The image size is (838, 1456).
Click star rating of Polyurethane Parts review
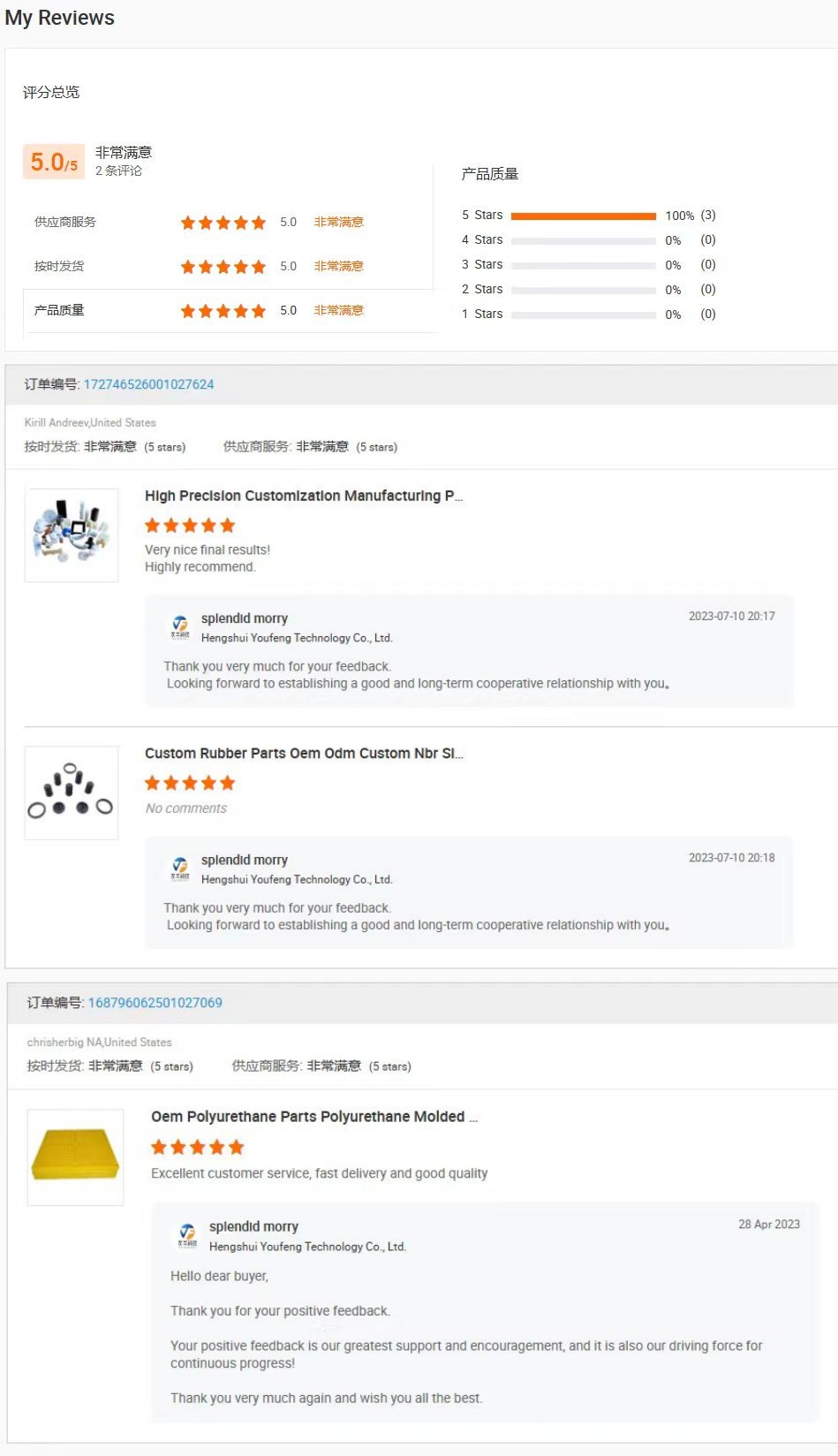pyautogui.click(x=197, y=1147)
